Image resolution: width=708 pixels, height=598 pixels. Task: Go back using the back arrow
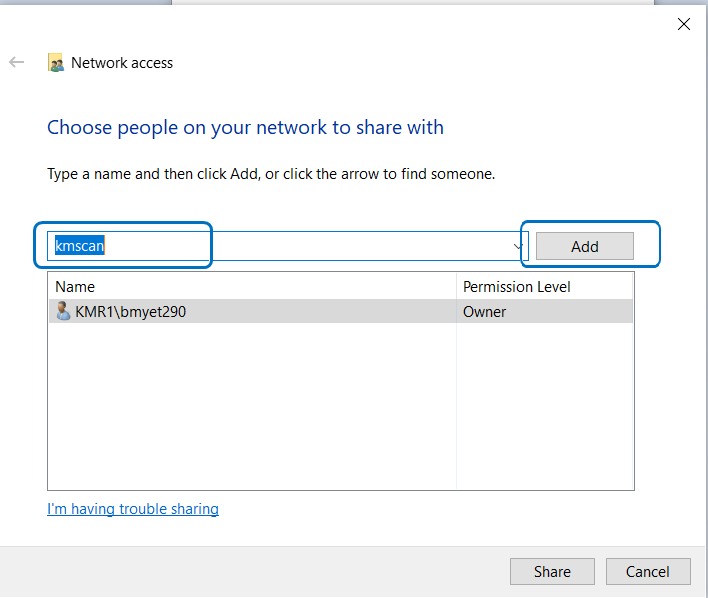tap(16, 62)
